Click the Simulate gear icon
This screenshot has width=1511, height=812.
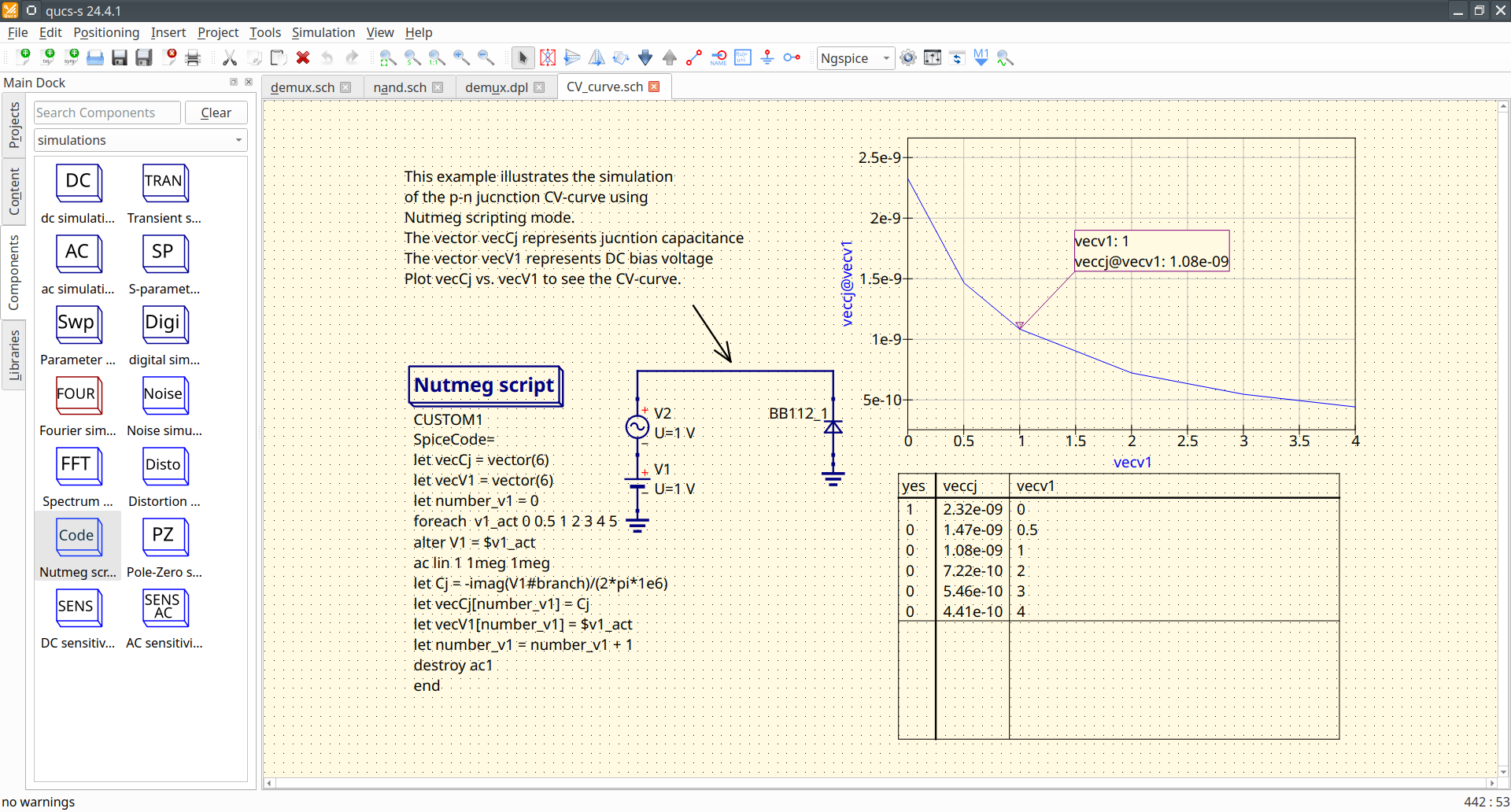[x=908, y=58]
